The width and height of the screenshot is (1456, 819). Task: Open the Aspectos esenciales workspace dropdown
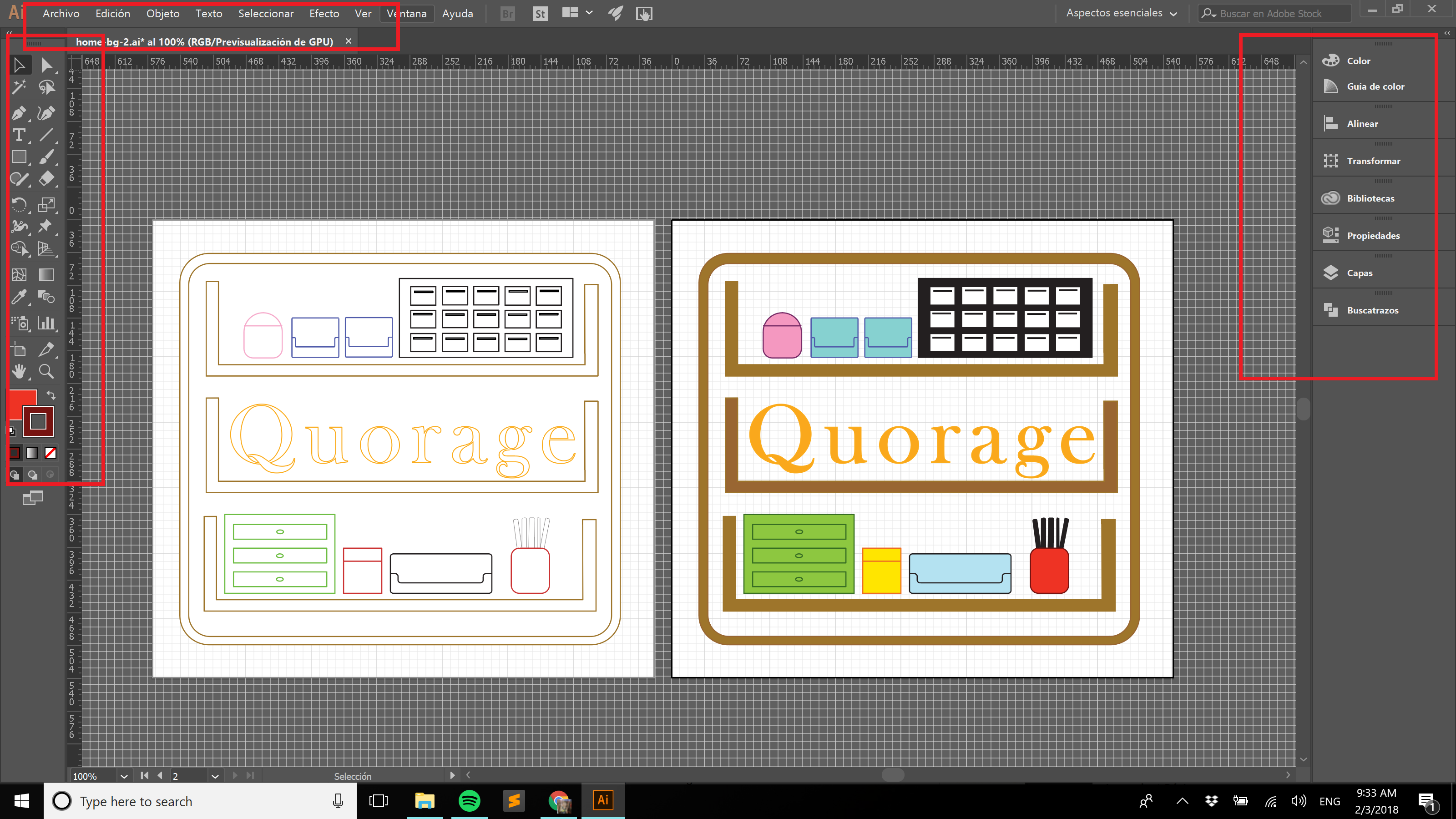click(1122, 13)
